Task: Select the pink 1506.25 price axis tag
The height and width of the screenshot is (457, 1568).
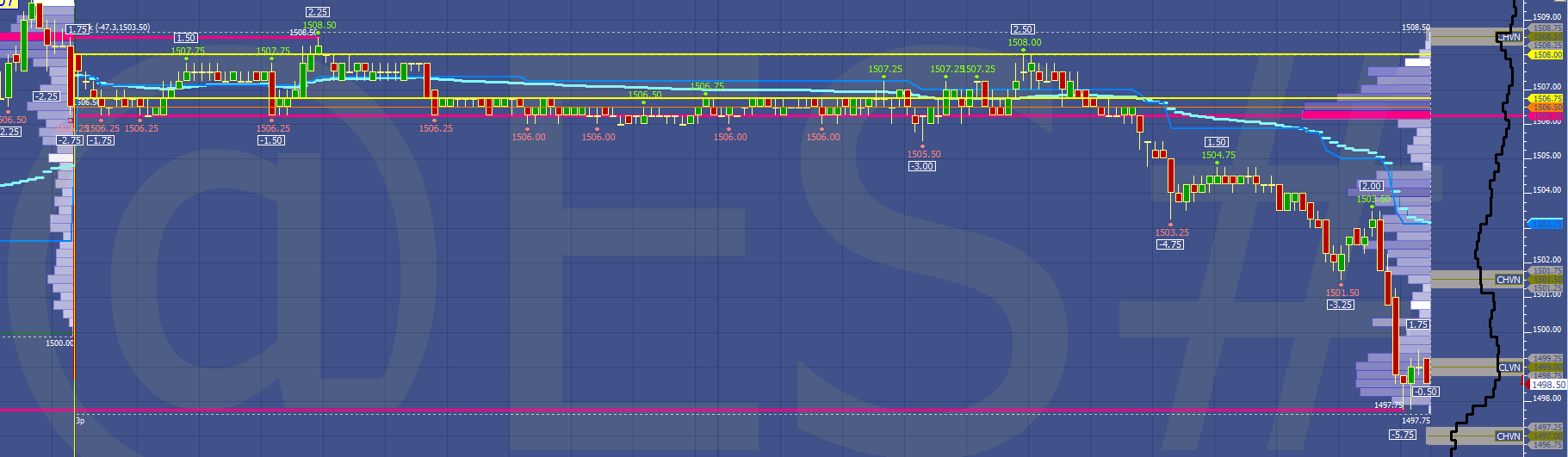Action: 1546,116
